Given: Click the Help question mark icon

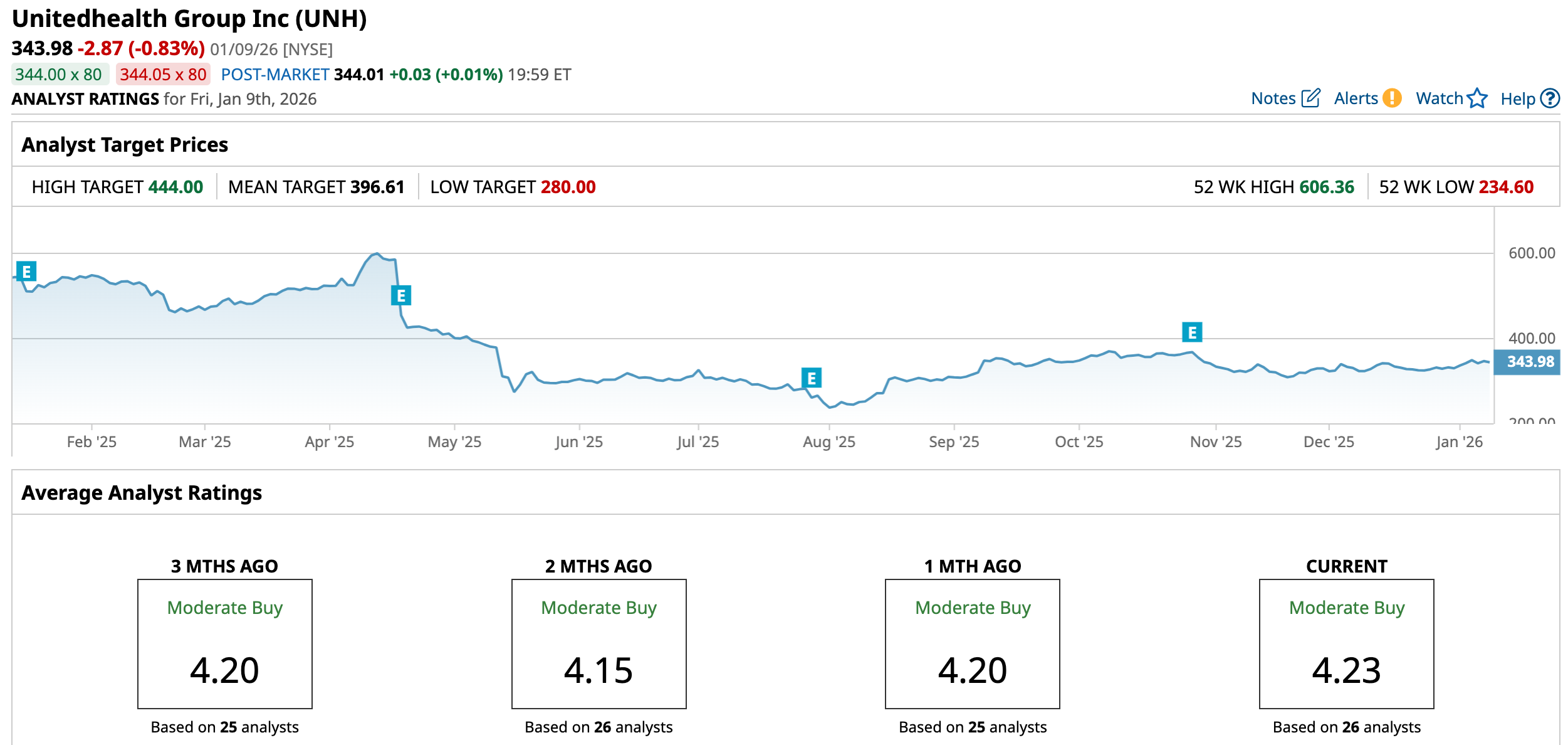Looking at the screenshot, I should tap(1550, 98).
